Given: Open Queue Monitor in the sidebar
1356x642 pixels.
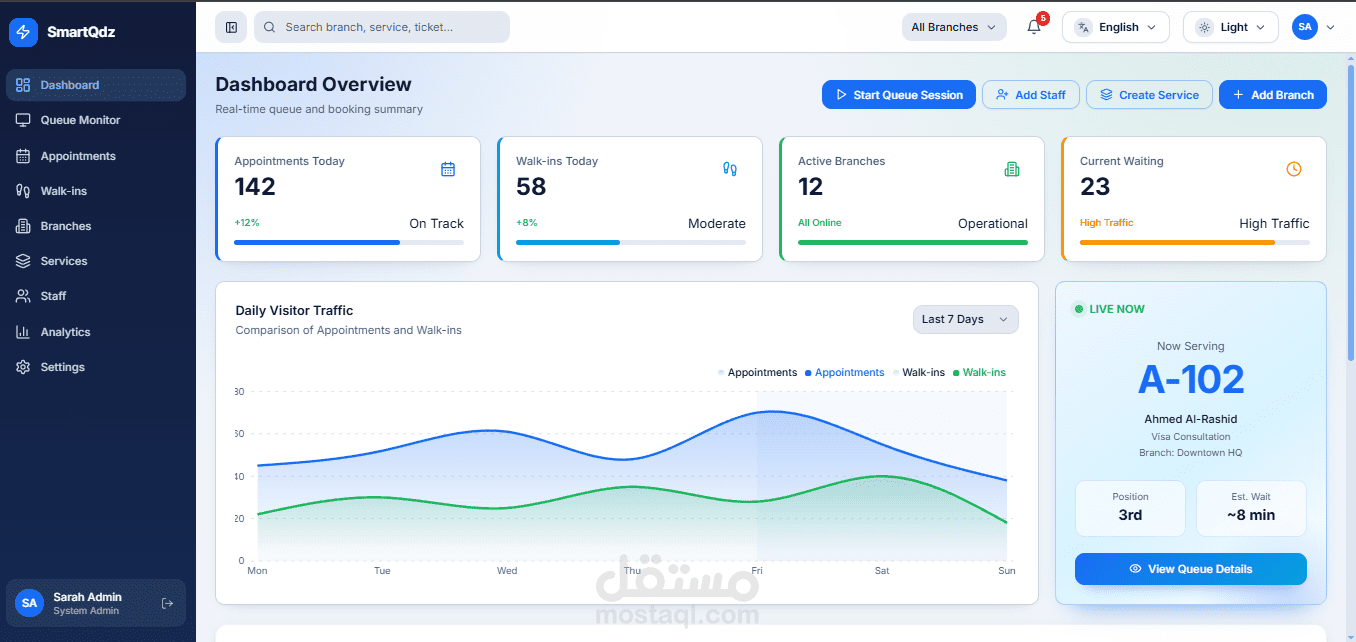Looking at the screenshot, I should tap(96, 120).
